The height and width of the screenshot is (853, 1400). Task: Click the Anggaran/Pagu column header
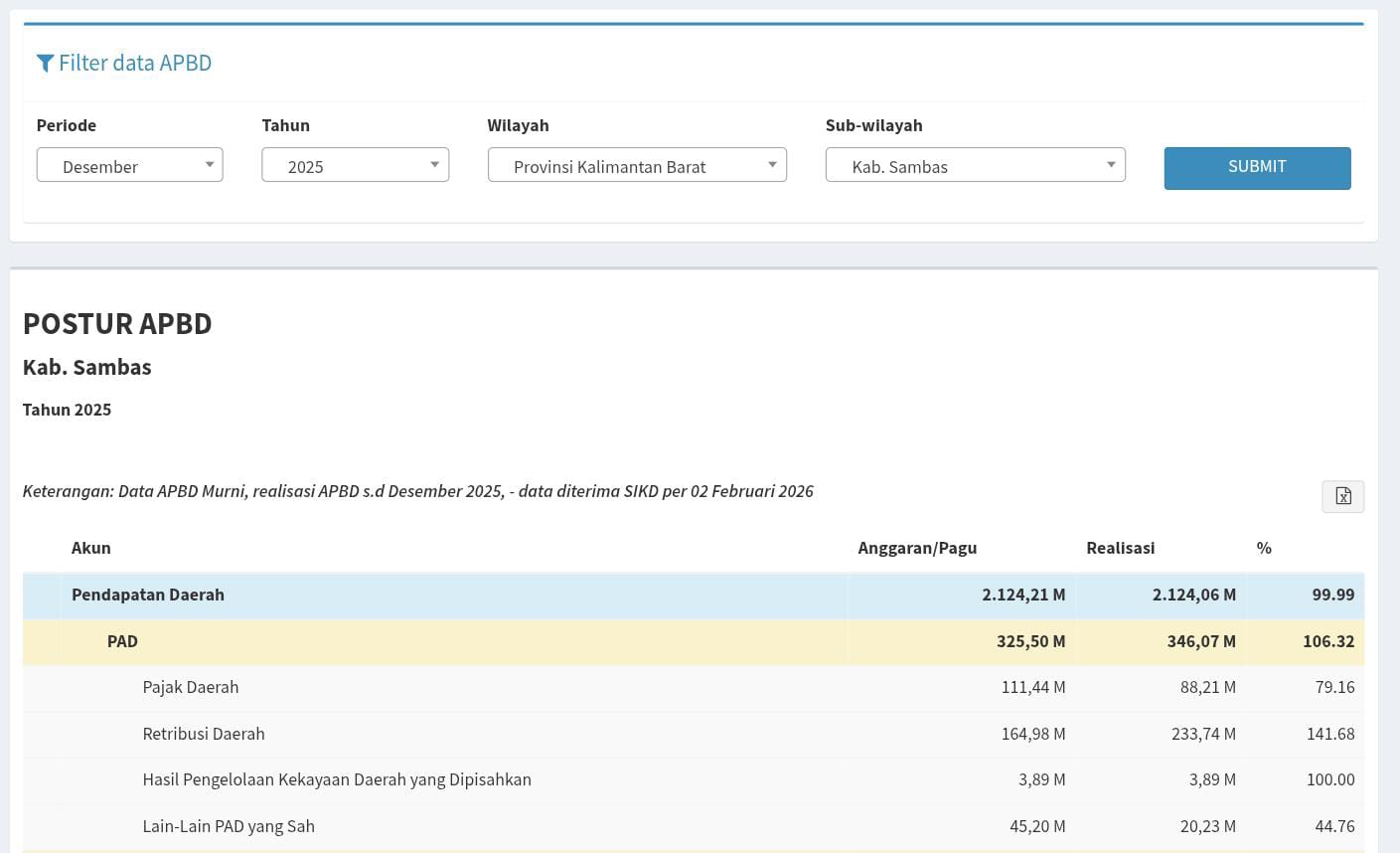coord(917,548)
